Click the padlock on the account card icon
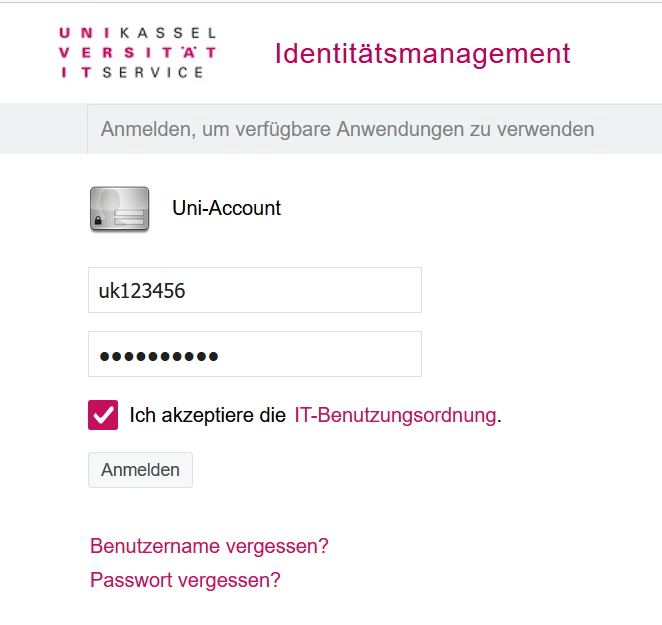This screenshot has height=625, width=662. pyautogui.click(x=101, y=218)
